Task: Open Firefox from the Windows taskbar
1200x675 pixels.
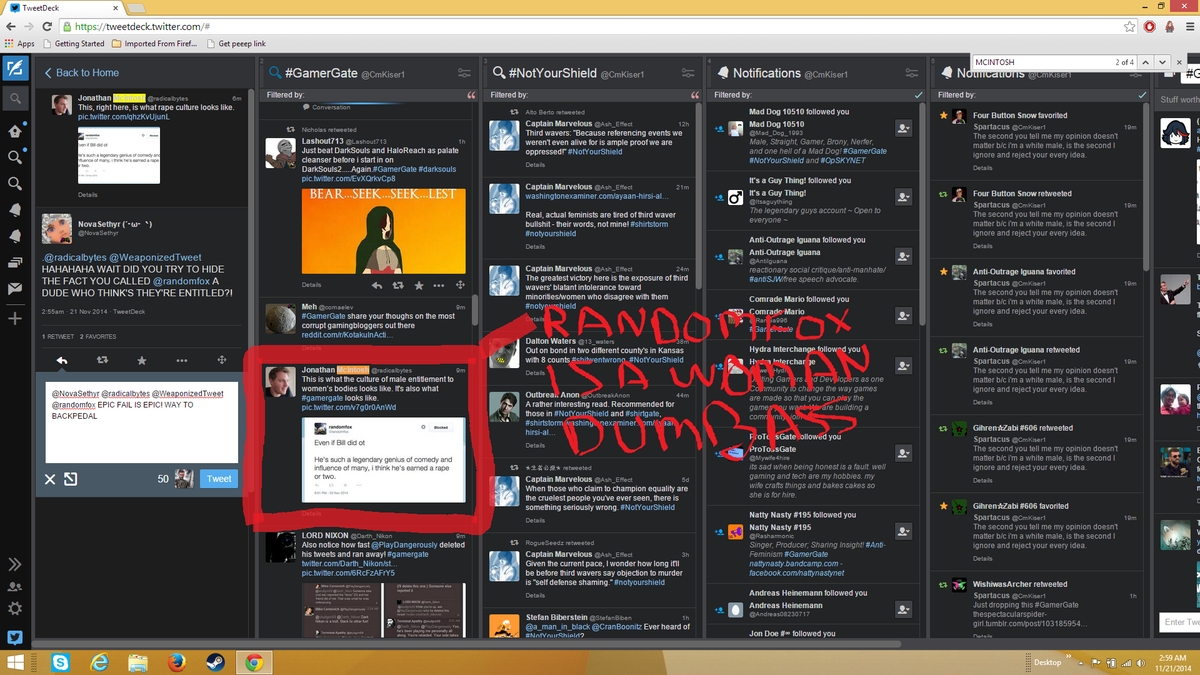Action: pos(177,662)
